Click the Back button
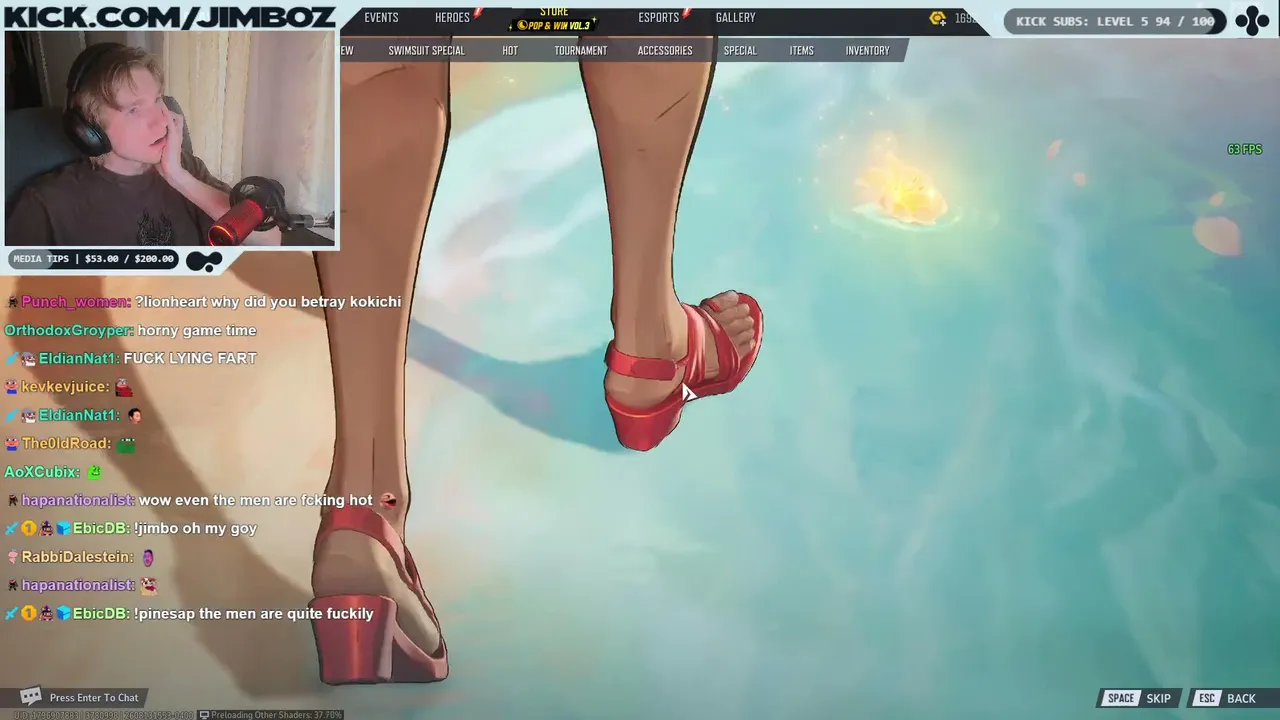Image resolution: width=1280 pixels, height=720 pixels. [1226, 698]
